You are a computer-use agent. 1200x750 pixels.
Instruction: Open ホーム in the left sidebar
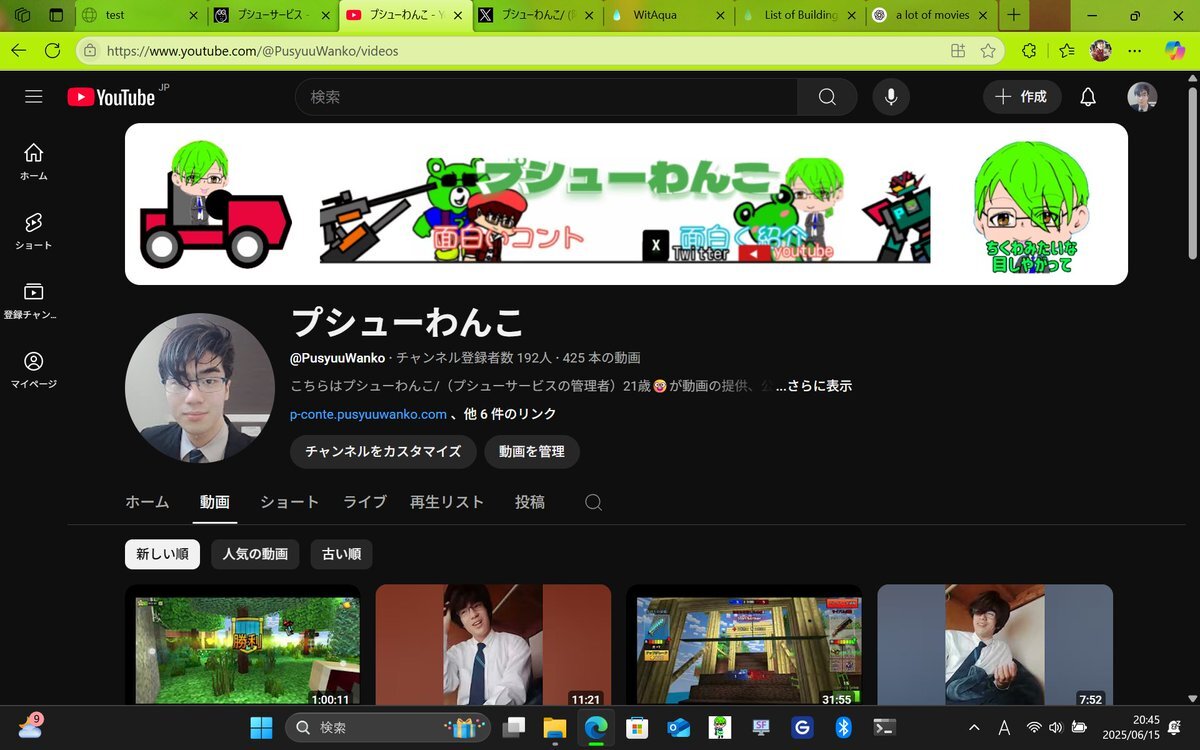(34, 161)
